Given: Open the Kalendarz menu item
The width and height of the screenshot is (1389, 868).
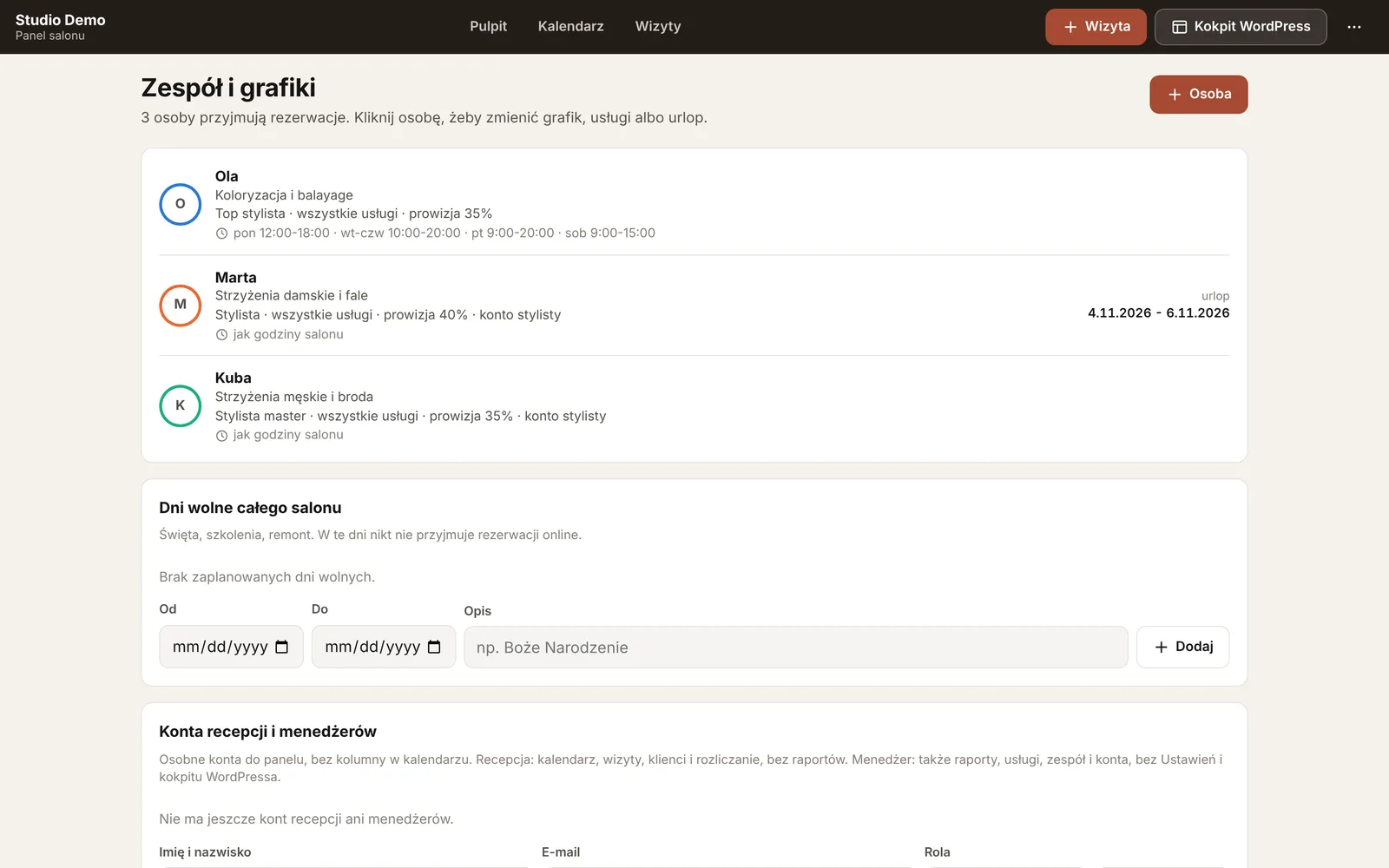Looking at the screenshot, I should click(x=570, y=27).
